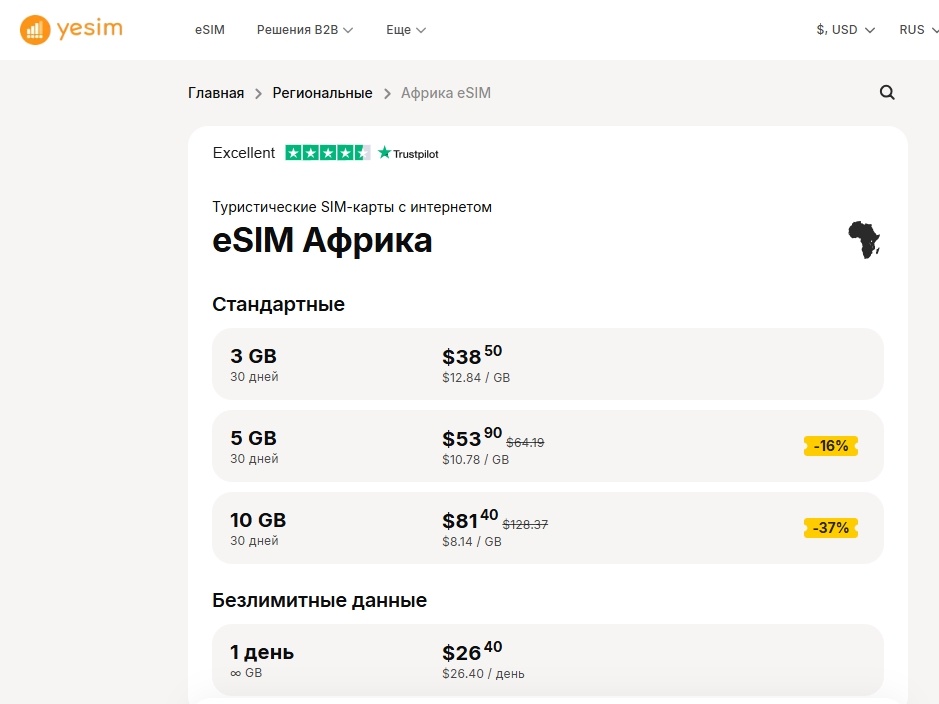
Task: Click the Безлимитные данные section heading
Action: pos(320,600)
